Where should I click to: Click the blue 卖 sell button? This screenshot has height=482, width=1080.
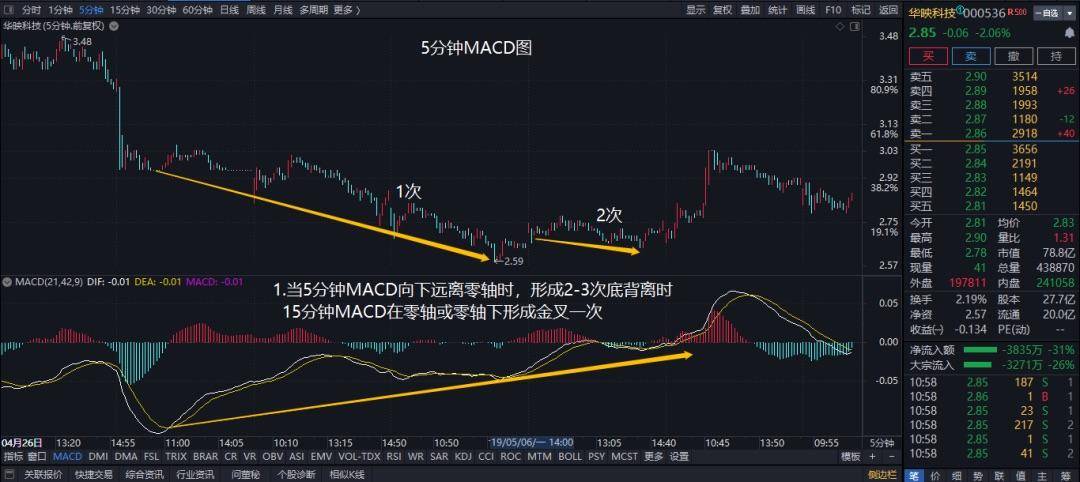click(x=970, y=56)
